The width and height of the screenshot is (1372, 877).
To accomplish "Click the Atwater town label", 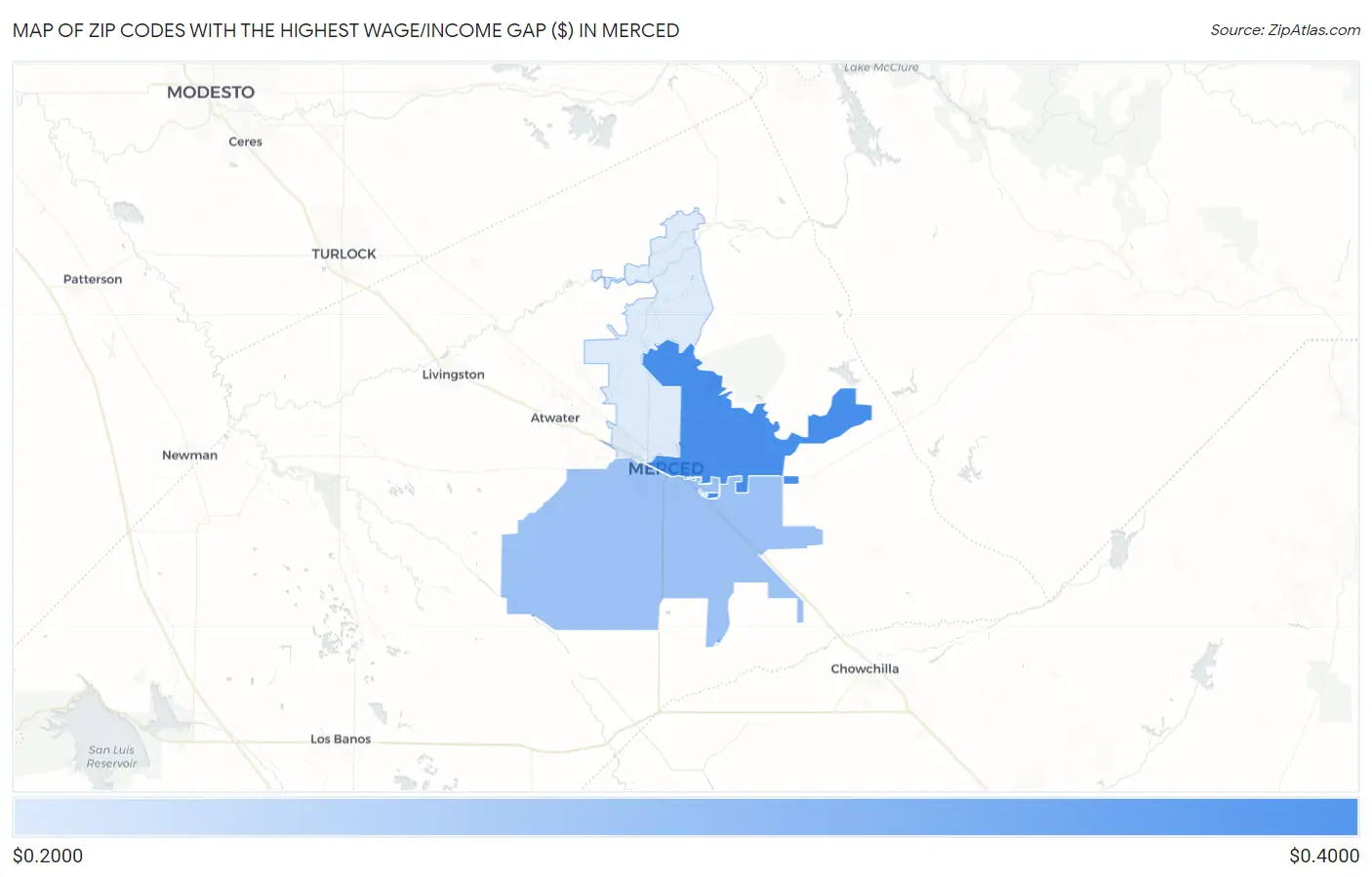I will (555, 418).
